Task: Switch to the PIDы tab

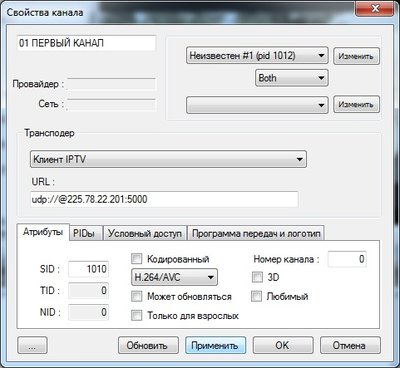Action: (x=86, y=233)
